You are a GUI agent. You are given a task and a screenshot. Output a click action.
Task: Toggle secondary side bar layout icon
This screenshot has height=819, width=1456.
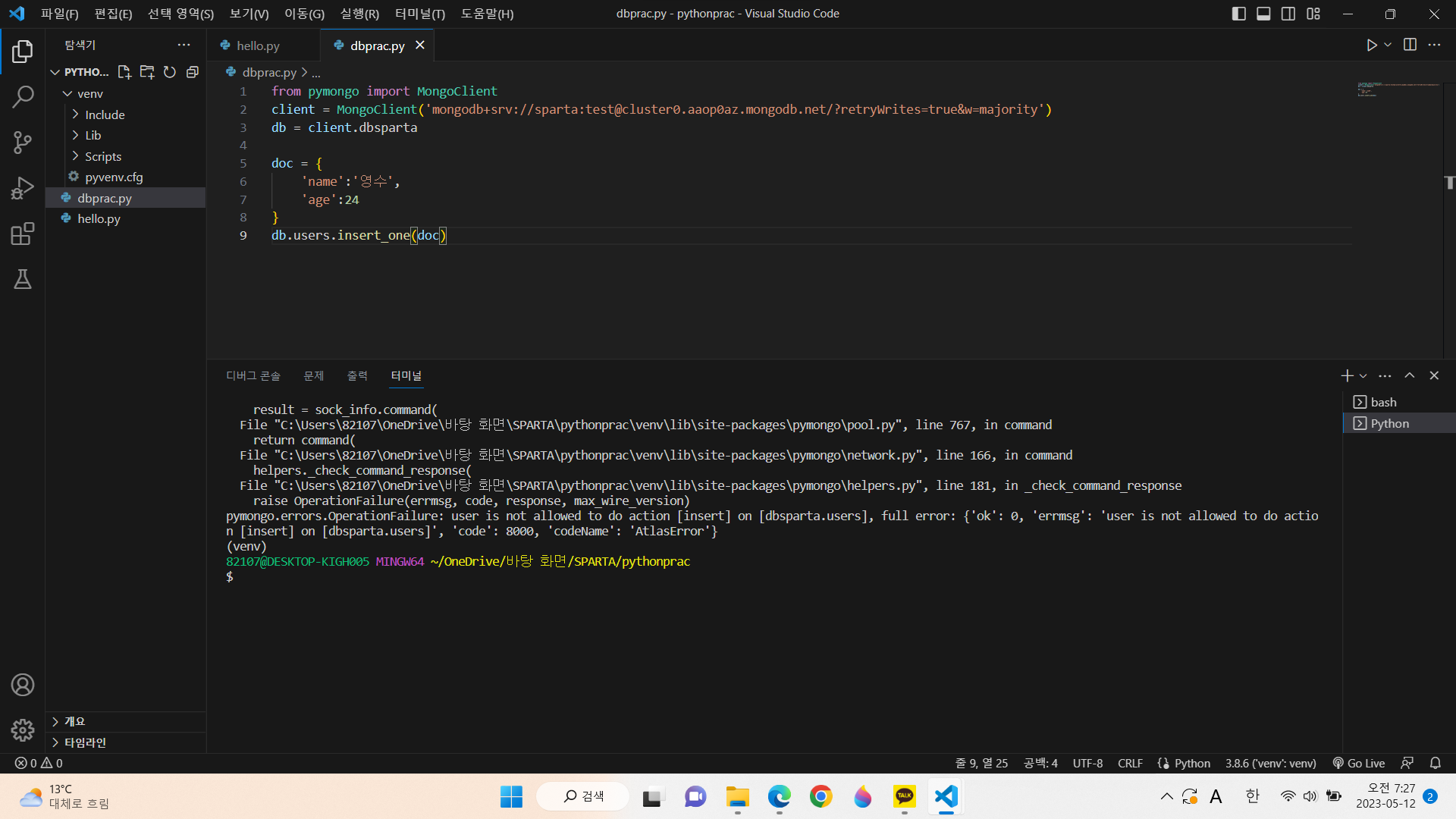[x=1288, y=14]
